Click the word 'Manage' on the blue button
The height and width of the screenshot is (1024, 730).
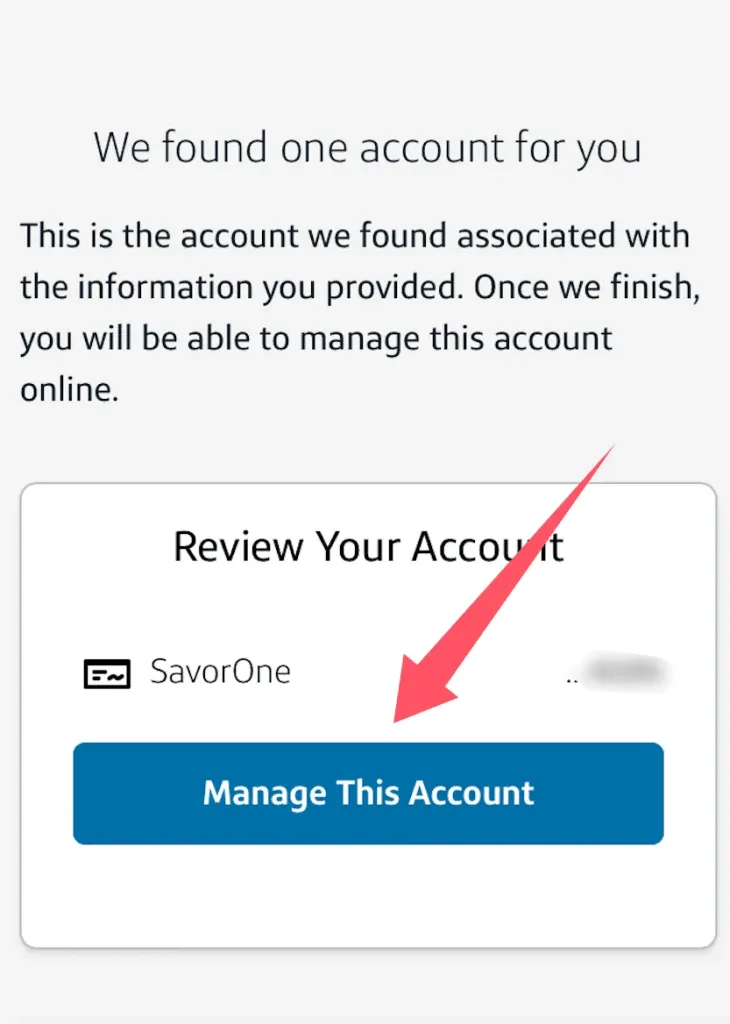tap(264, 794)
